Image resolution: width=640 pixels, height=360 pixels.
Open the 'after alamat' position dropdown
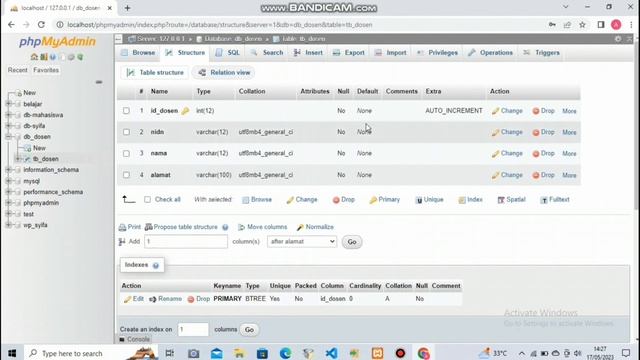302,242
